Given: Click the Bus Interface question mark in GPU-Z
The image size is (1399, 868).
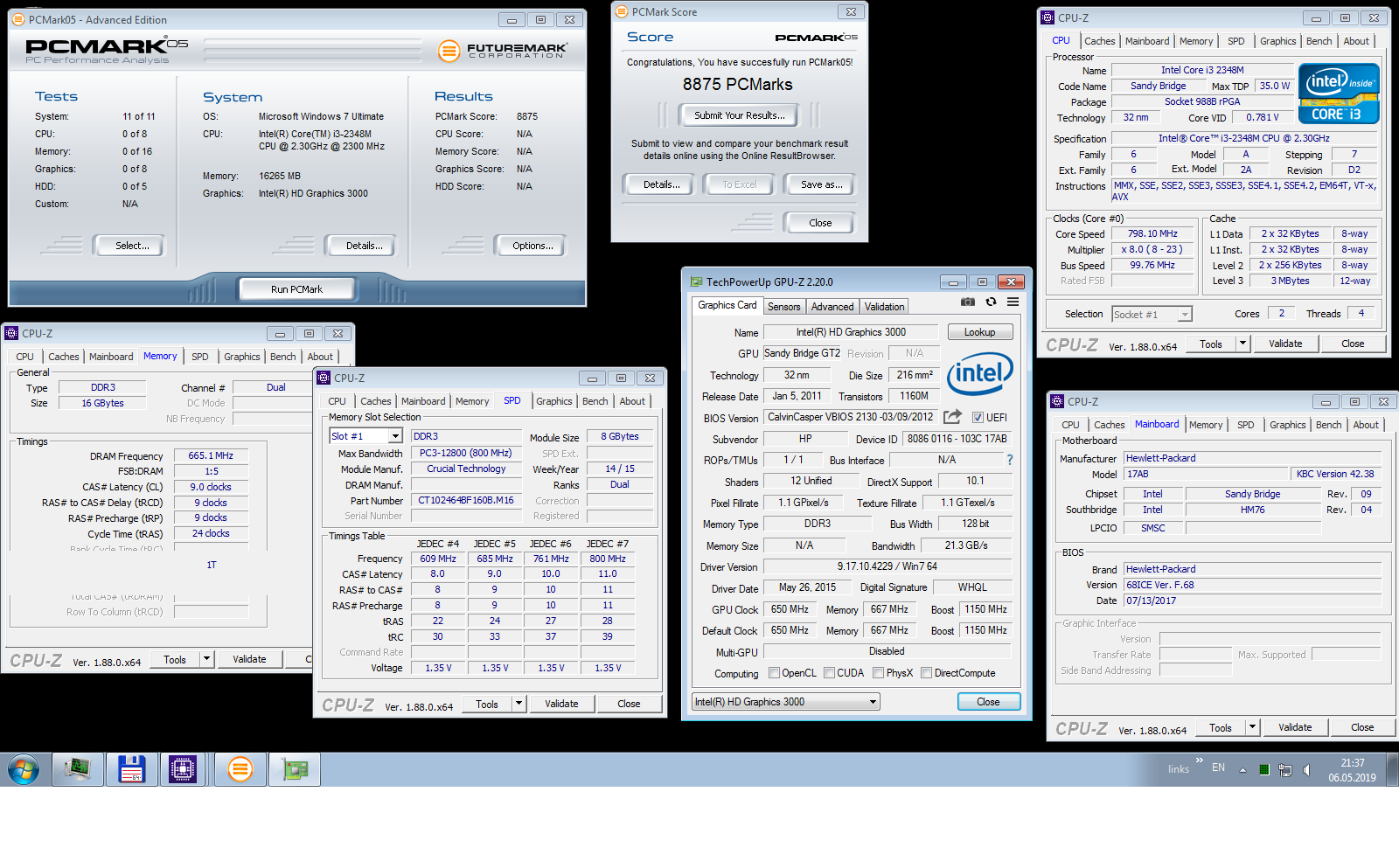Looking at the screenshot, I should (x=1010, y=460).
